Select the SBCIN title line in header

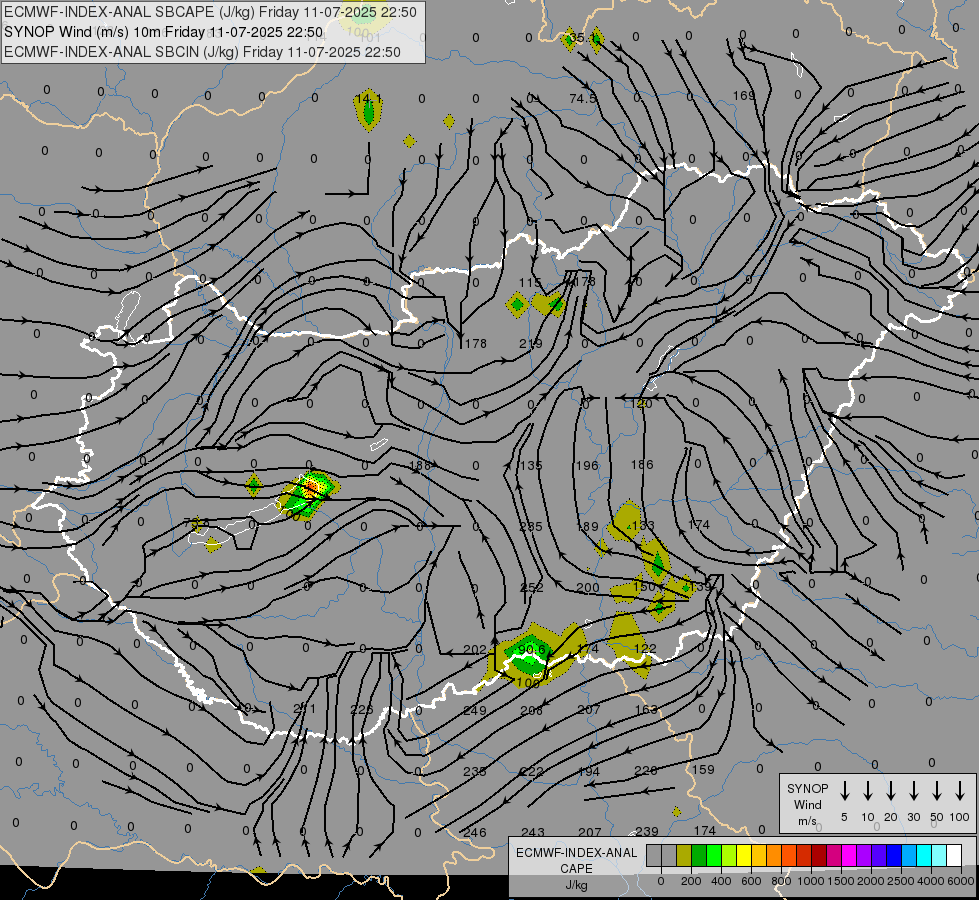[202, 52]
